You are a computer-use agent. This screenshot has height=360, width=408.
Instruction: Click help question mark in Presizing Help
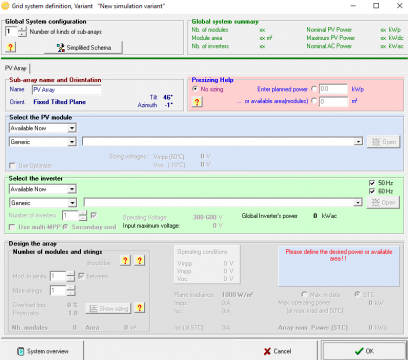[x=197, y=102]
